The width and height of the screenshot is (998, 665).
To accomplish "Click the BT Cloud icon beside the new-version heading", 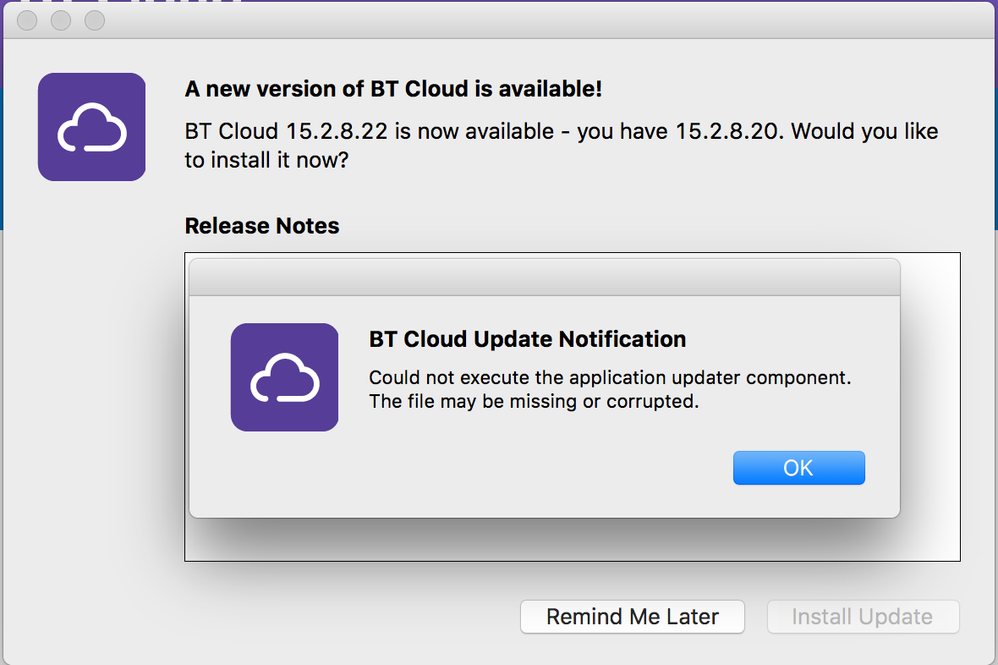I will (x=92, y=127).
